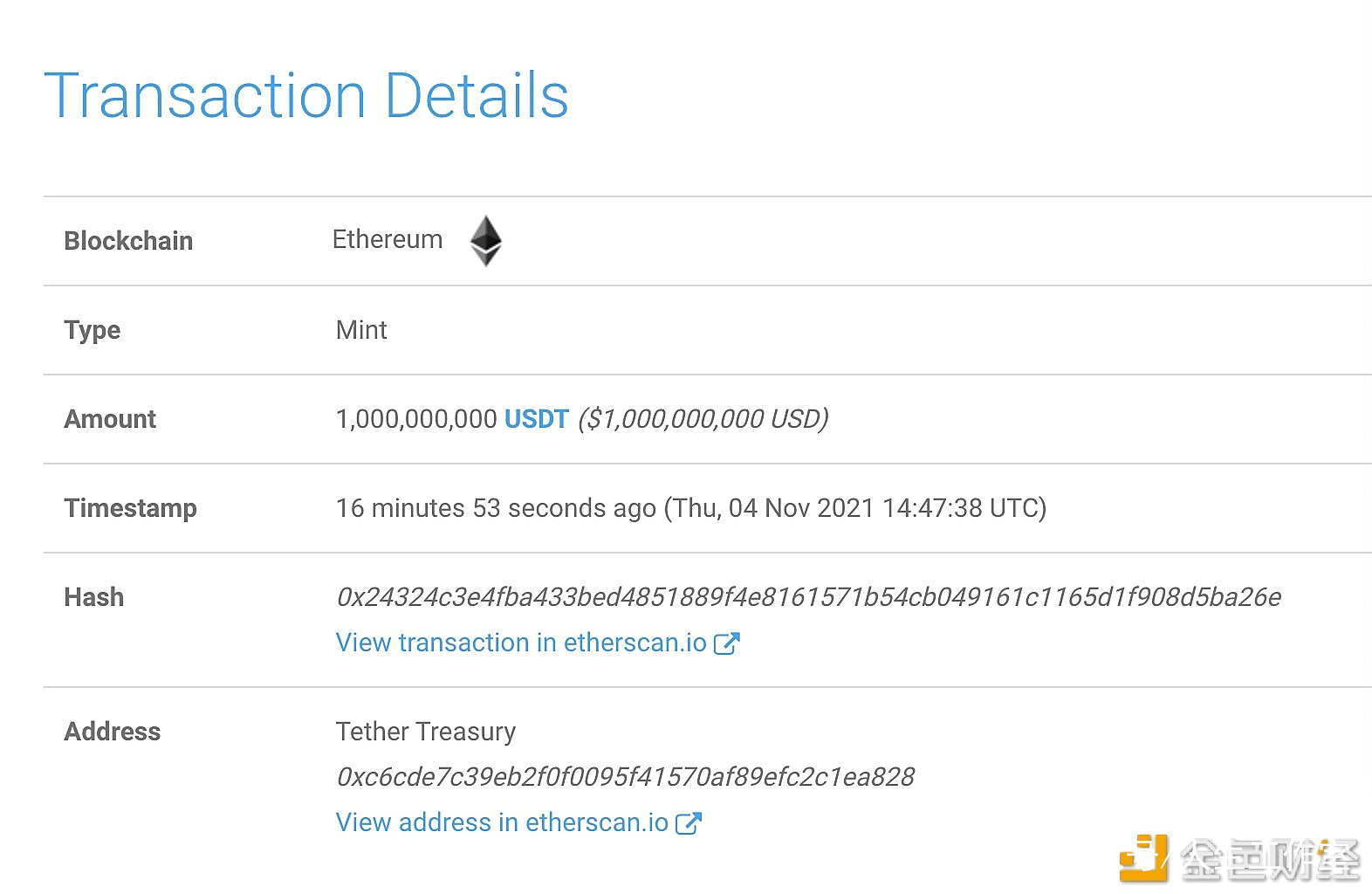Click the timestamp showing 04 Nov 2021
The height and width of the screenshot is (894, 1372).
690,508
